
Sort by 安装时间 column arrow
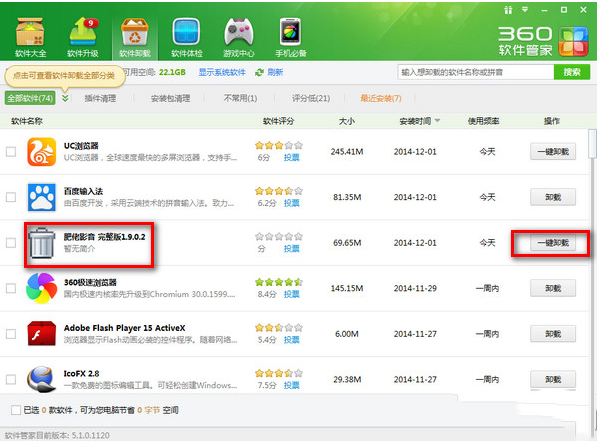[437, 121]
